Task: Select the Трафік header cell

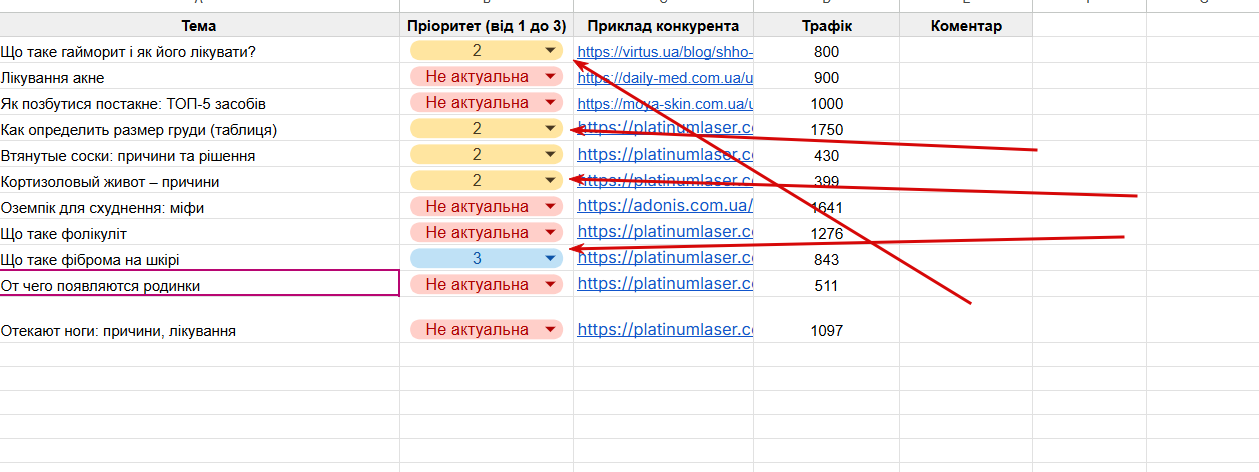Action: point(826,26)
